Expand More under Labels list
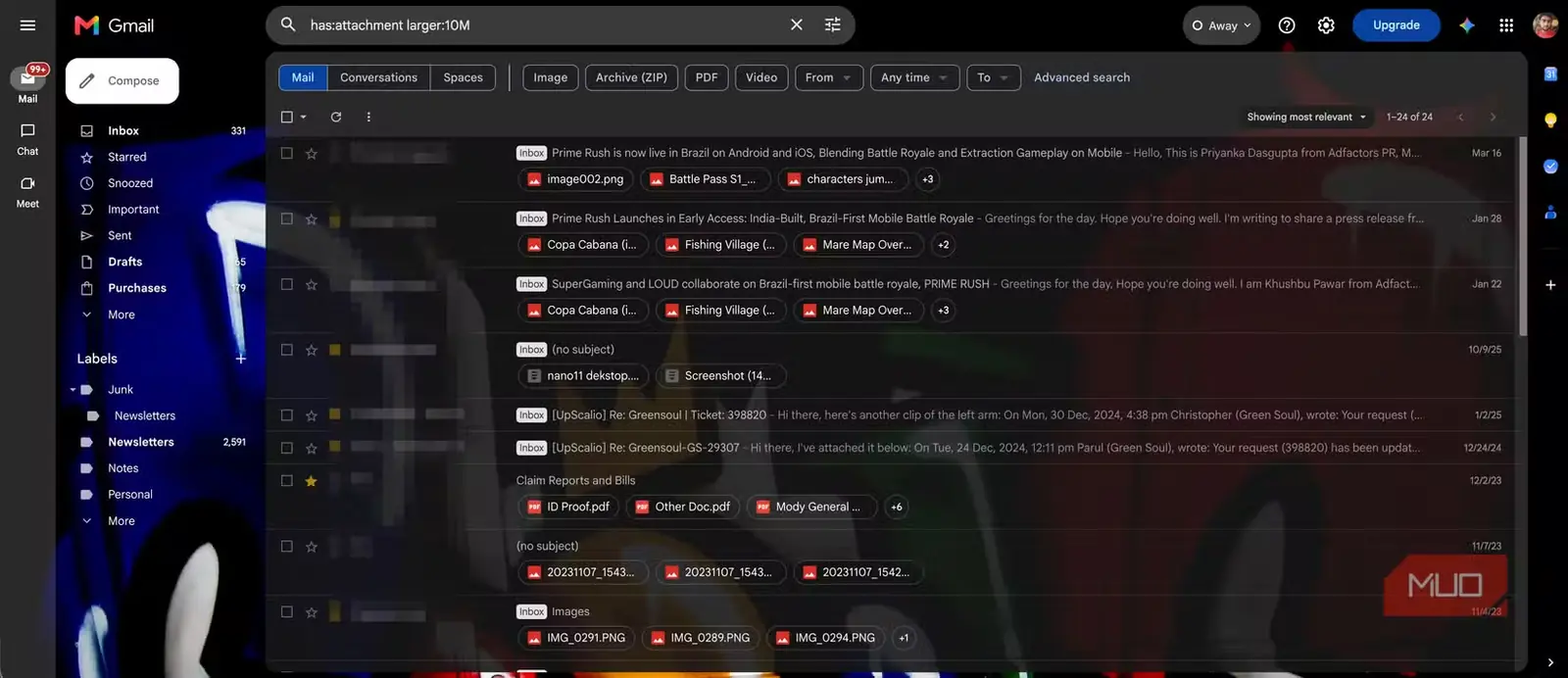 [122, 521]
